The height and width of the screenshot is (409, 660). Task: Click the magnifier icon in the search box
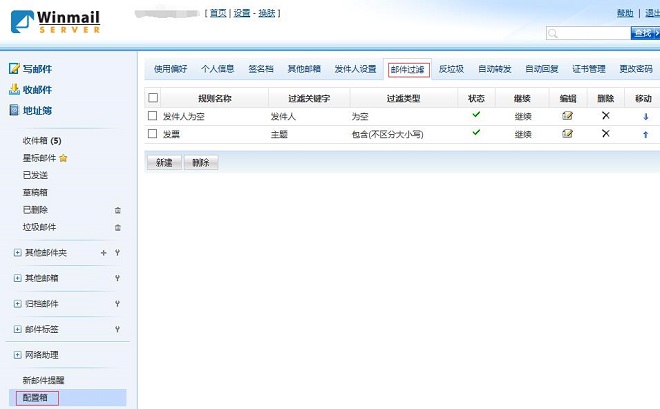(x=553, y=33)
